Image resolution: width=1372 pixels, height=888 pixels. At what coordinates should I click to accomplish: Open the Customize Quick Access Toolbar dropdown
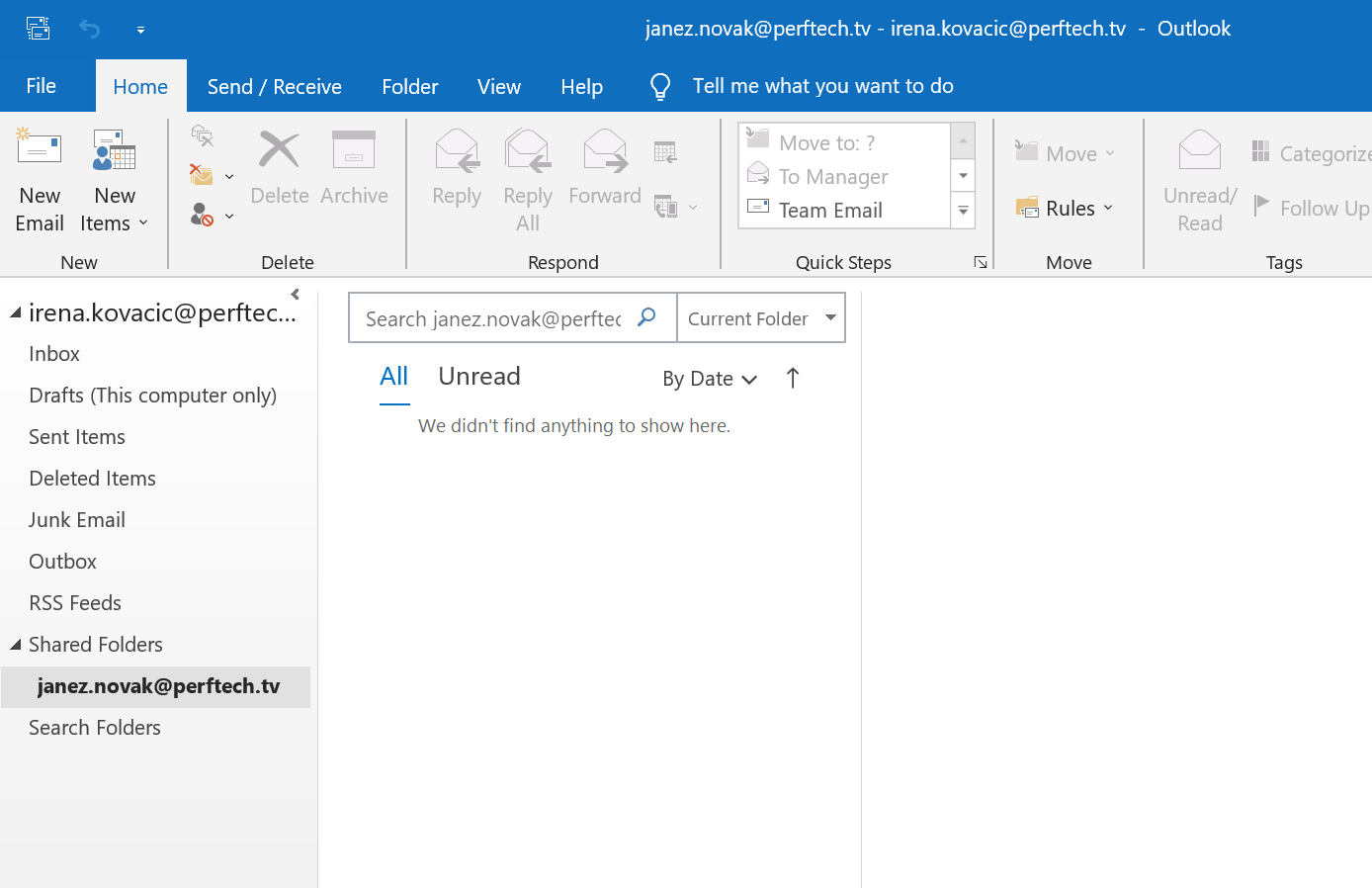140,30
